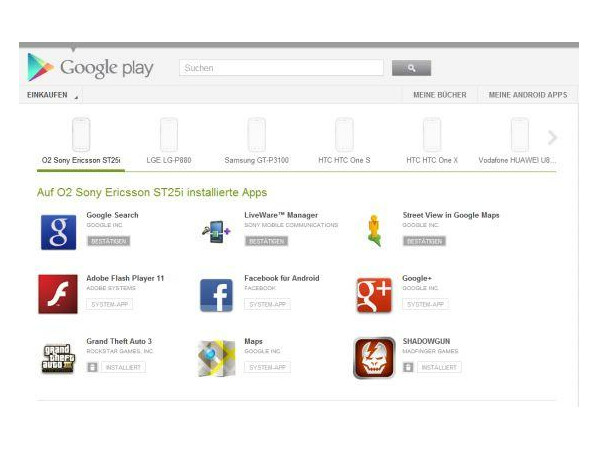Screen dimensions: 598x449
Task: Open the Adobe Flash Player 11 icon
Action: pos(58,294)
